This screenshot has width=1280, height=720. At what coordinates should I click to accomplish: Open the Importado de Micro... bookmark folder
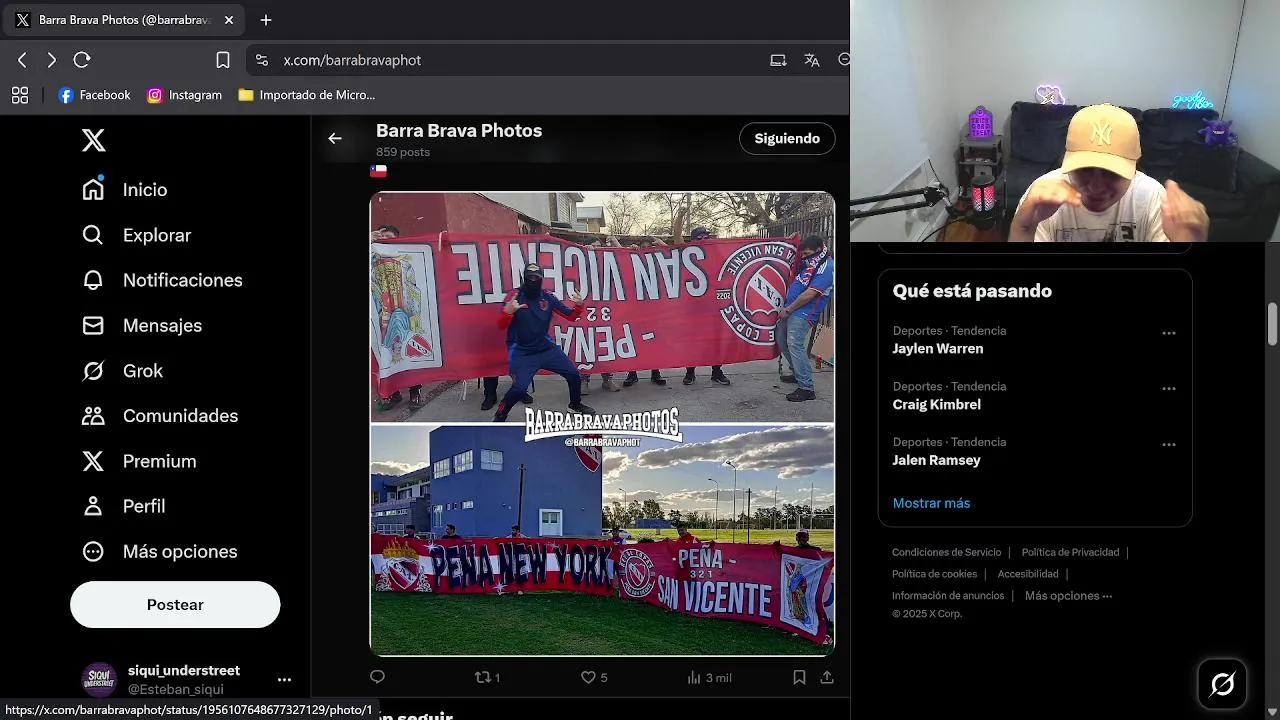307,95
